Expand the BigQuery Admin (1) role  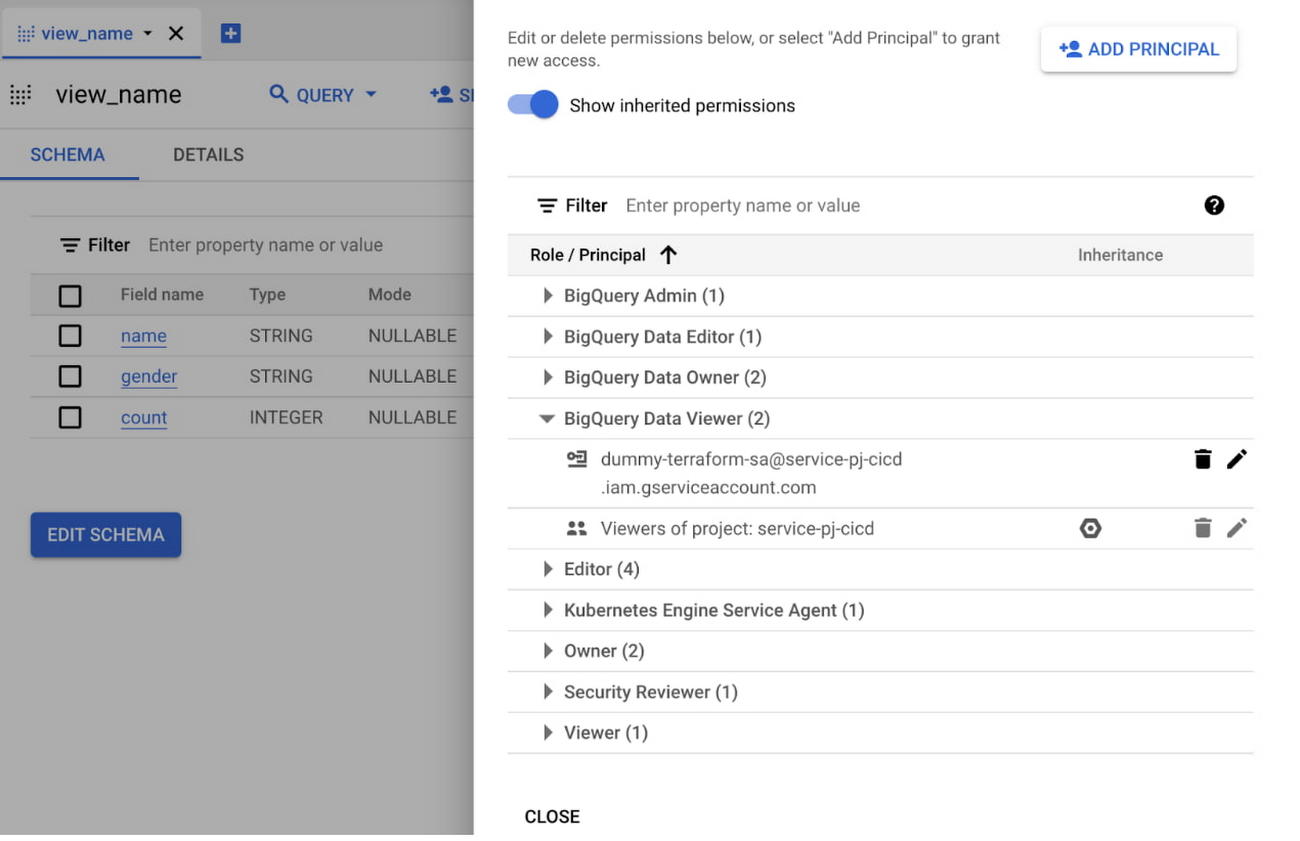[x=547, y=296]
